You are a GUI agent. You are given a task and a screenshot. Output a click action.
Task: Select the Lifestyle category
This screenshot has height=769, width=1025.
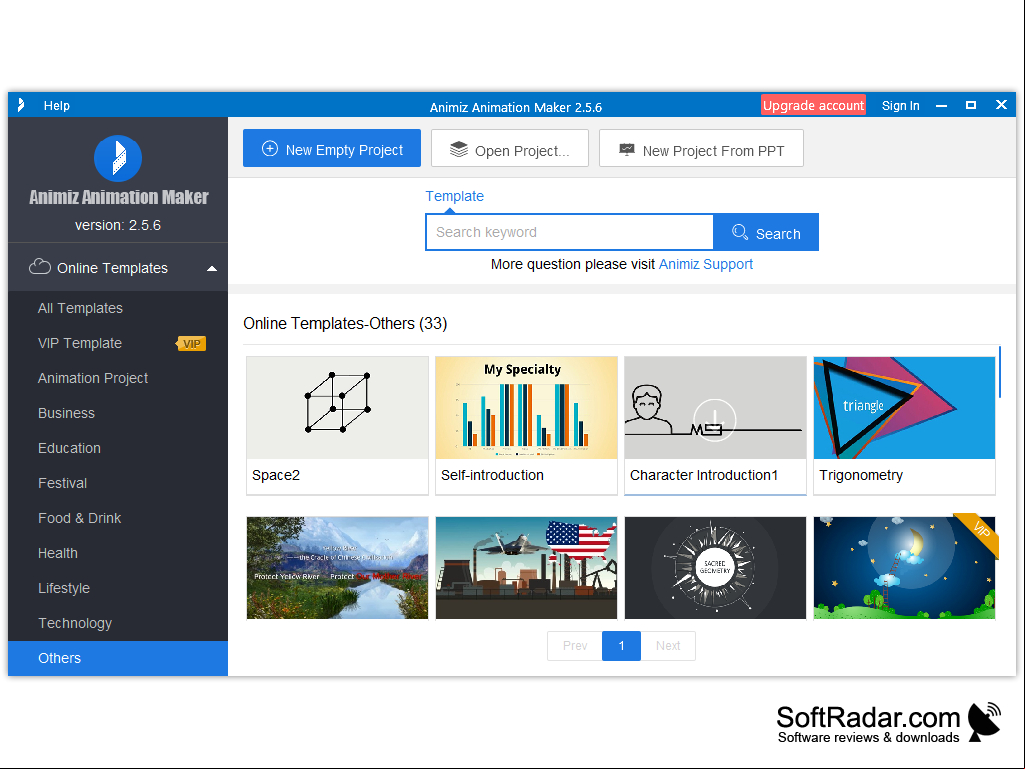118,588
